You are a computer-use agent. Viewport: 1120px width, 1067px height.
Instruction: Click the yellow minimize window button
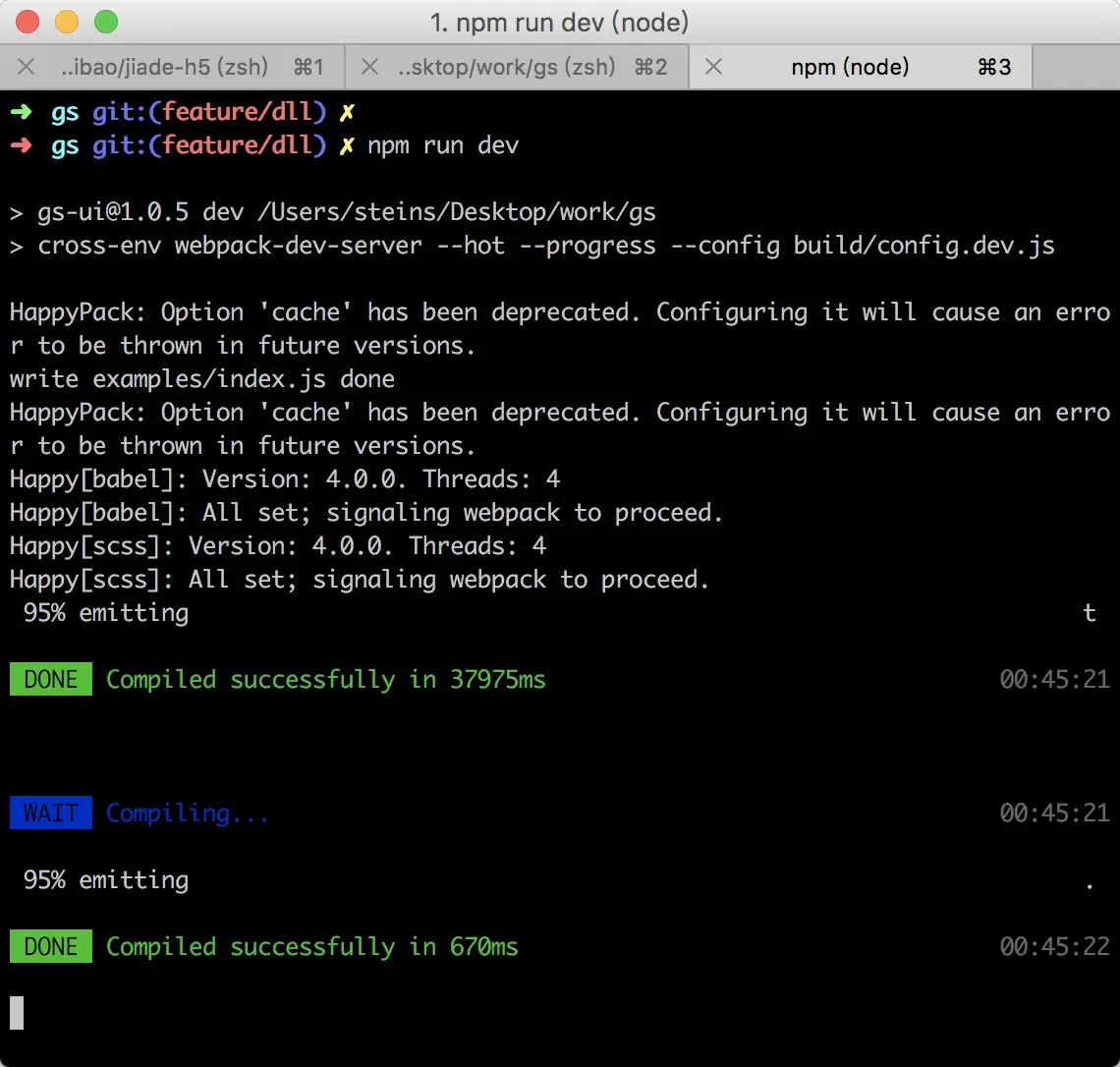(x=67, y=23)
